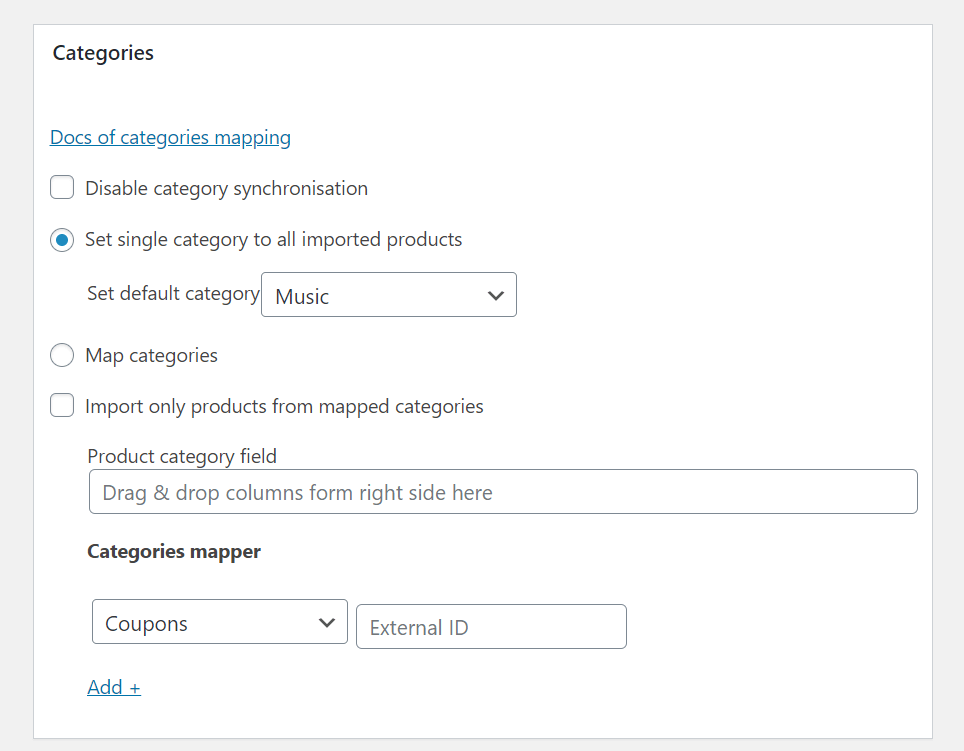
Task: Click the chevron arrow on Music dropdown
Action: (496, 296)
